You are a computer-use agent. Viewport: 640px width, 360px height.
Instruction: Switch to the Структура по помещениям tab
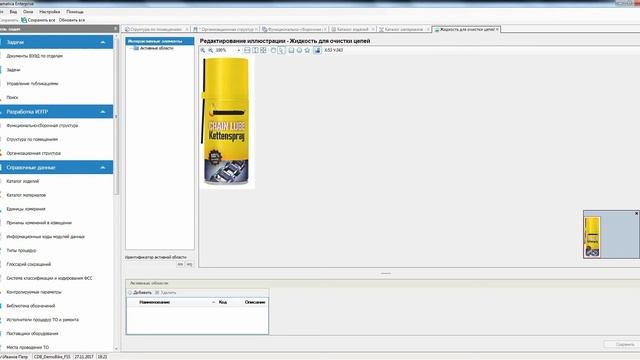[156, 29]
